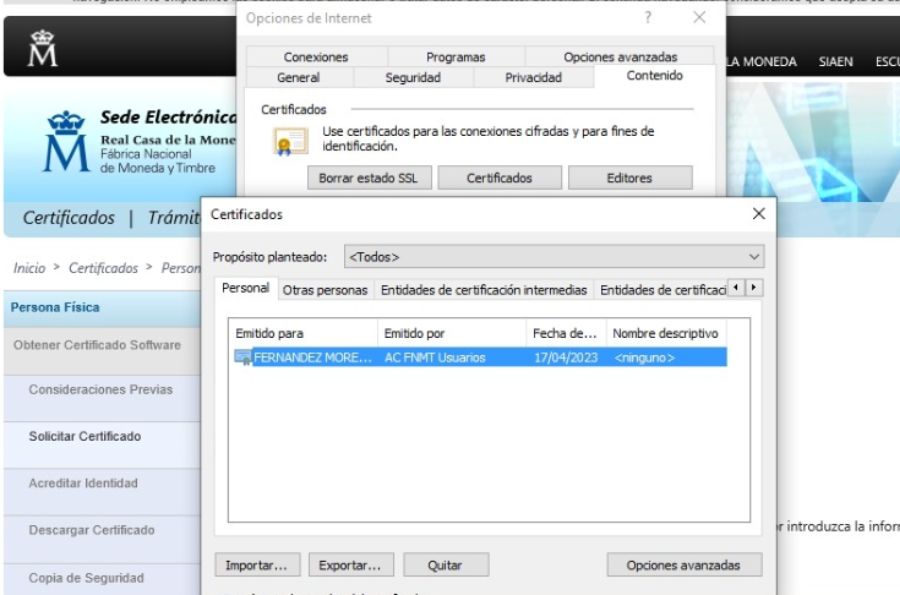Open the Propósito planteado dropdown

tap(554, 256)
